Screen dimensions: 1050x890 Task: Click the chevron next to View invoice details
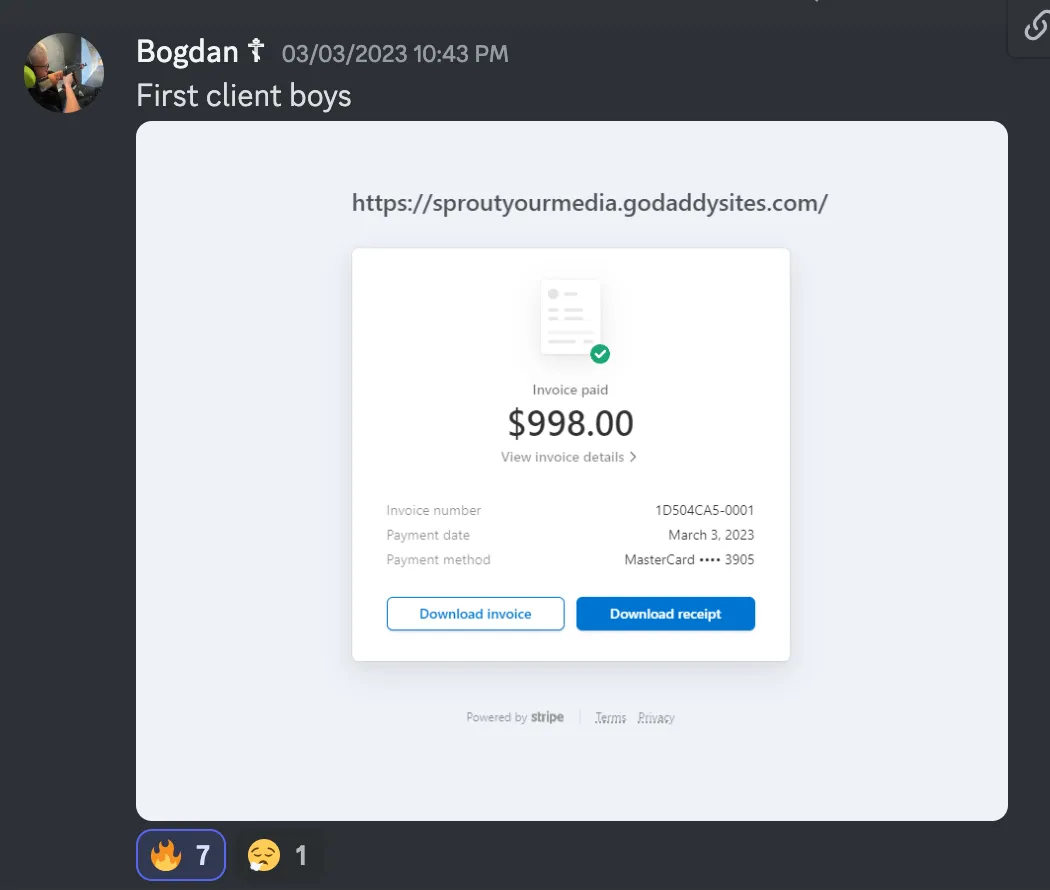632,457
